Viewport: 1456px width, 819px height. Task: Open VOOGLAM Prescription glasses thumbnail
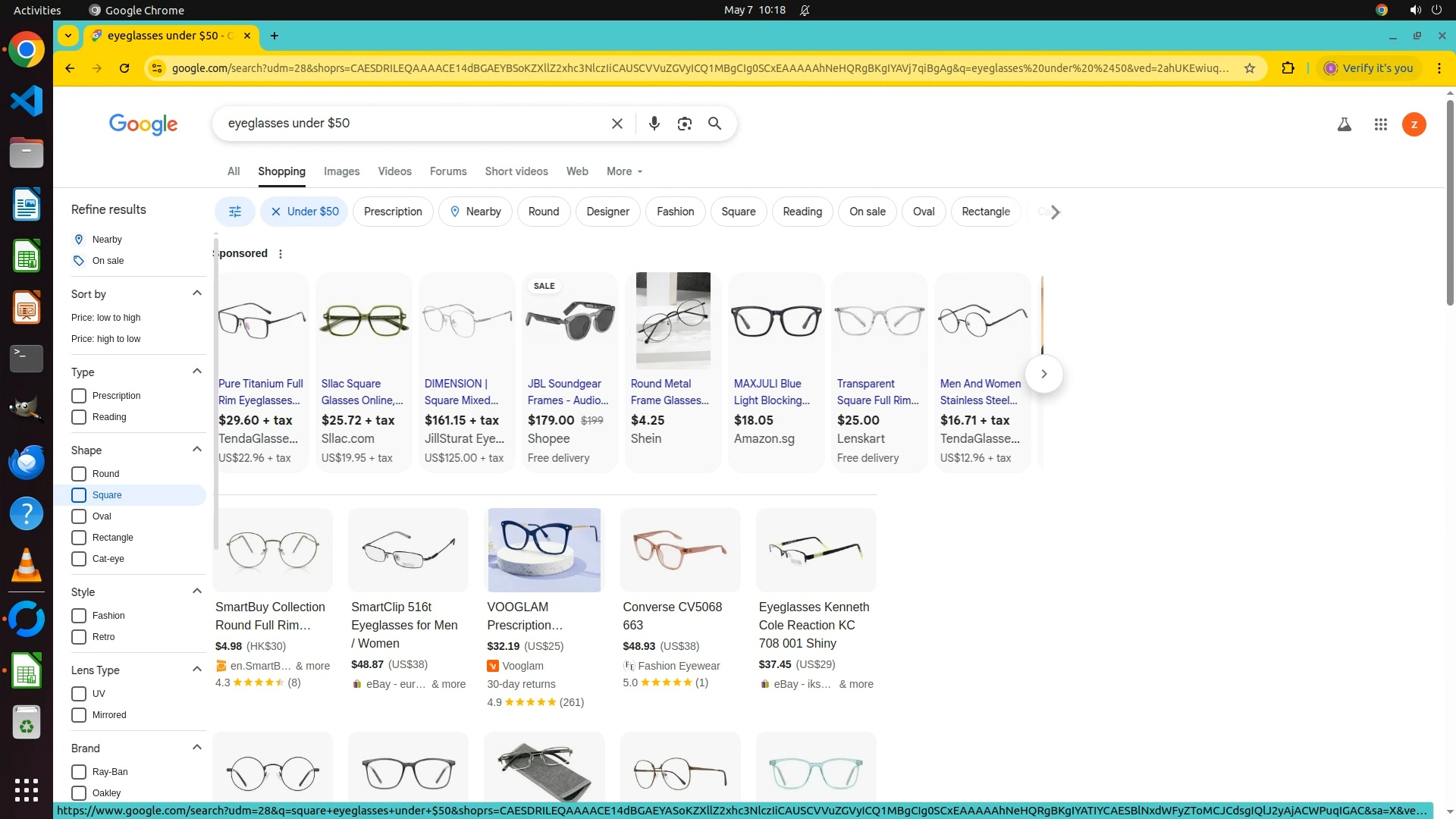(x=544, y=550)
